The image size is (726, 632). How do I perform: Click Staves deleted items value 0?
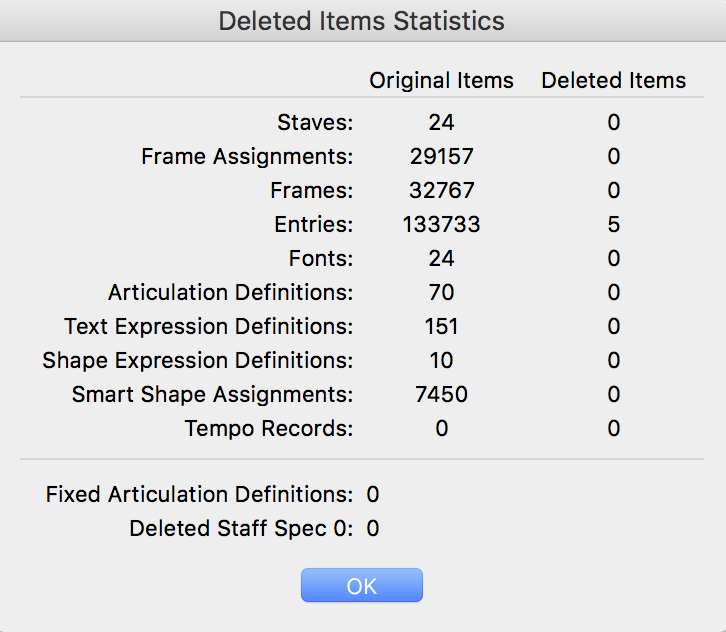click(614, 123)
